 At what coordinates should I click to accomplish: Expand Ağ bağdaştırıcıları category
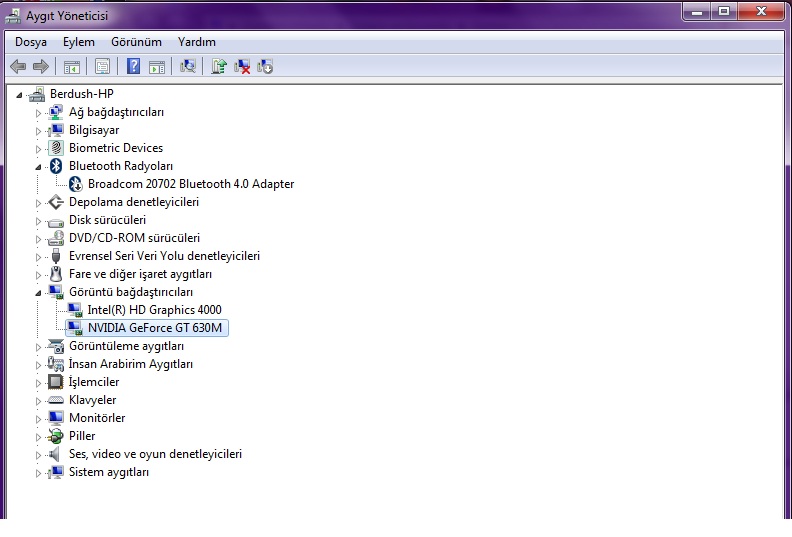click(38, 113)
